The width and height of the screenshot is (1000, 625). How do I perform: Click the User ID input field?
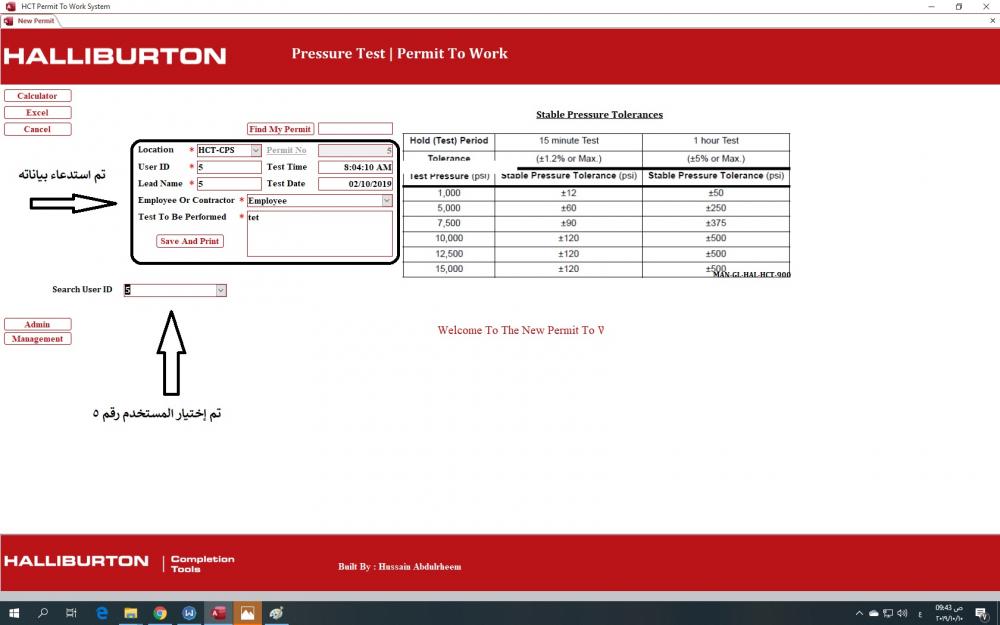229,167
